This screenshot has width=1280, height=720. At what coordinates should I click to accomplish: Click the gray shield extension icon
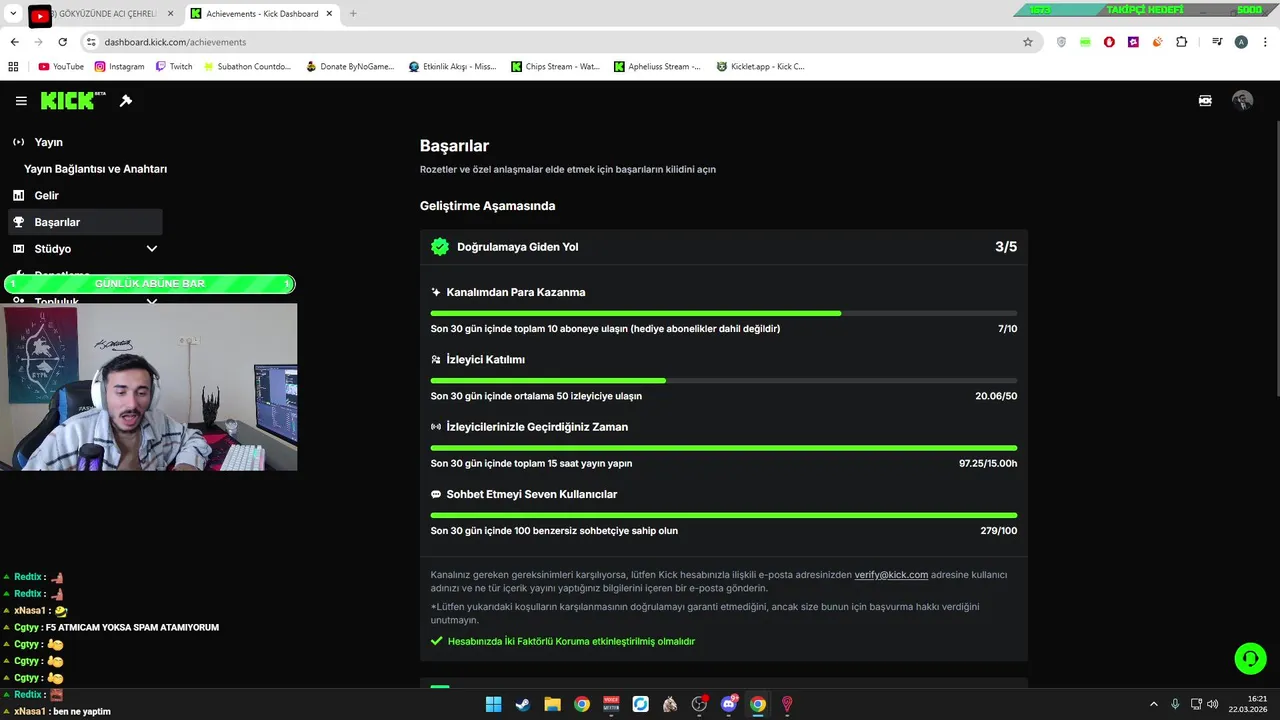tap(1061, 42)
